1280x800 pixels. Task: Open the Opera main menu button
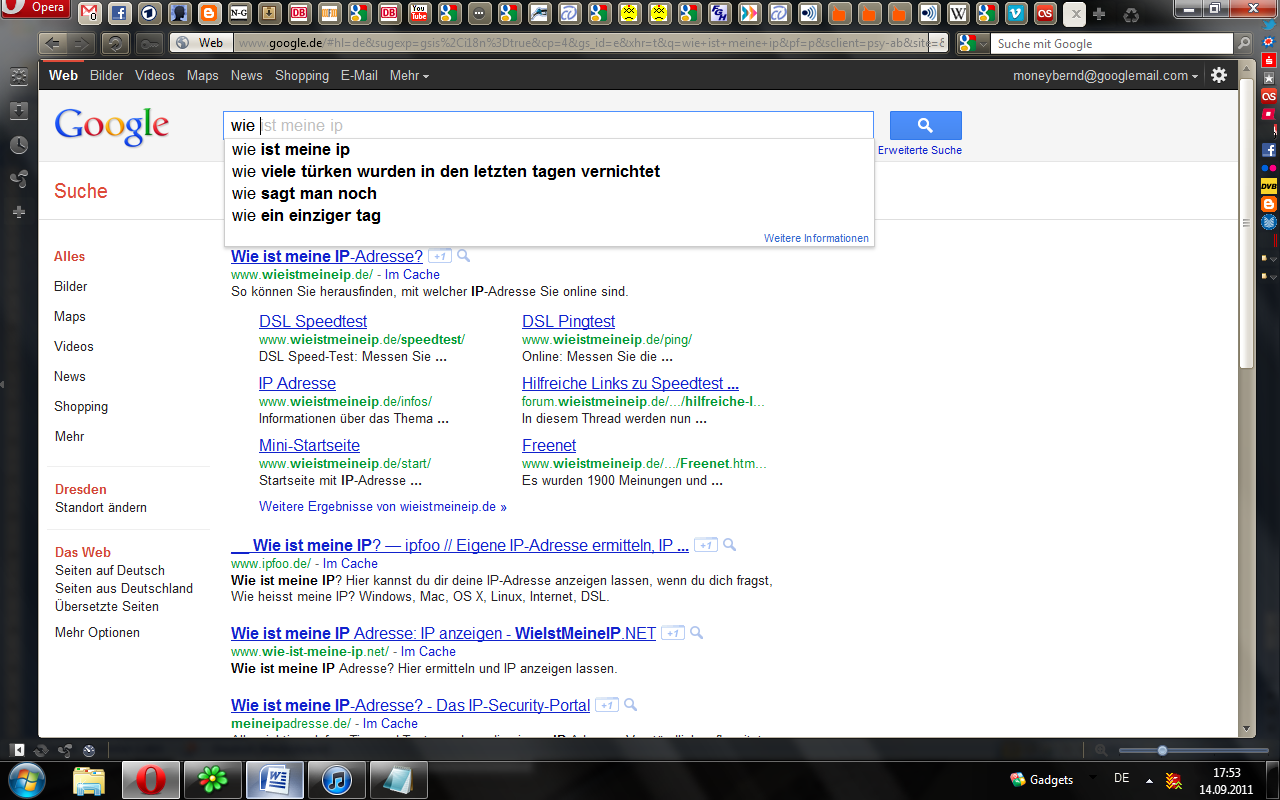[35, 9]
